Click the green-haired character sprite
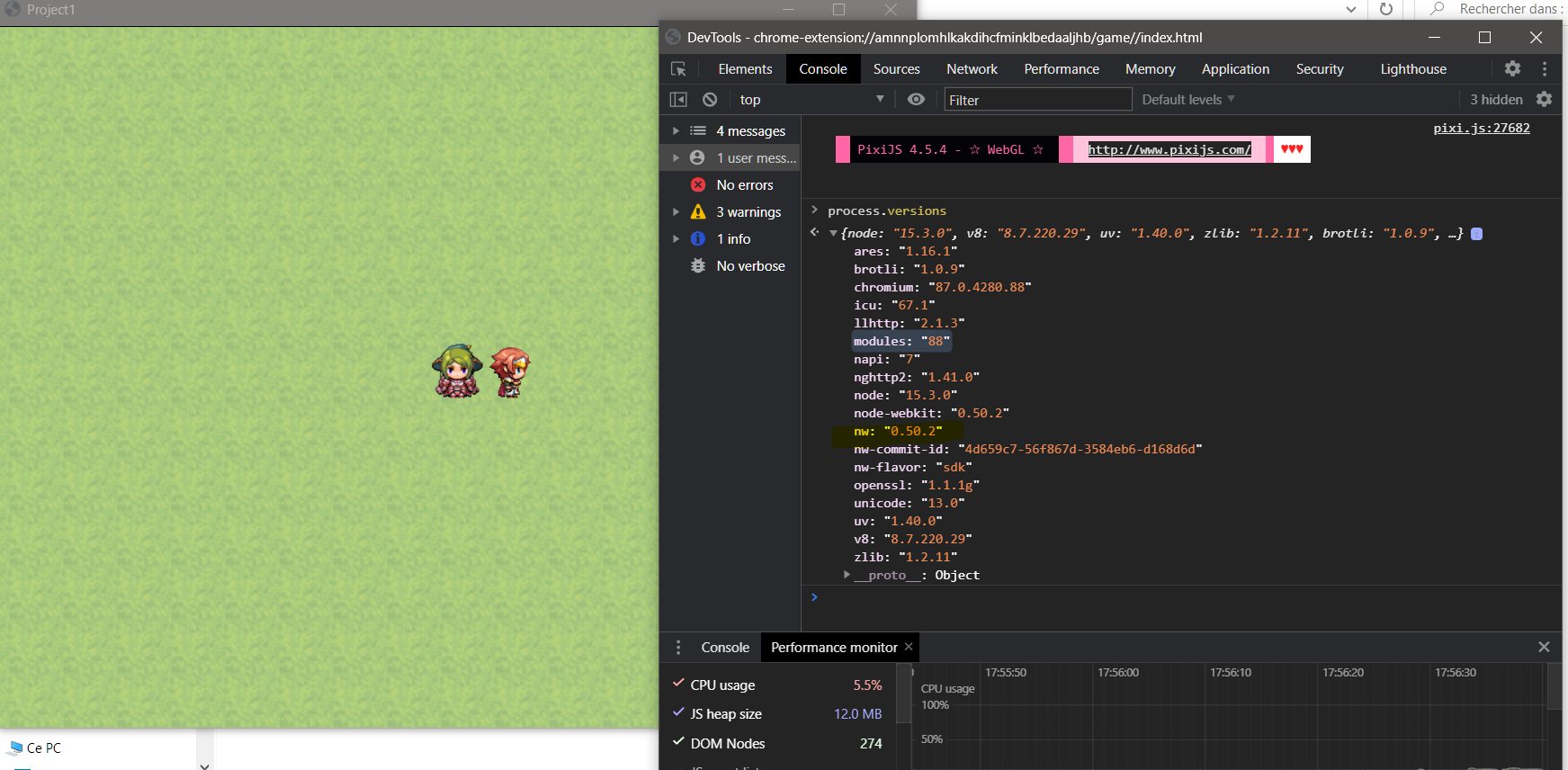 458,371
